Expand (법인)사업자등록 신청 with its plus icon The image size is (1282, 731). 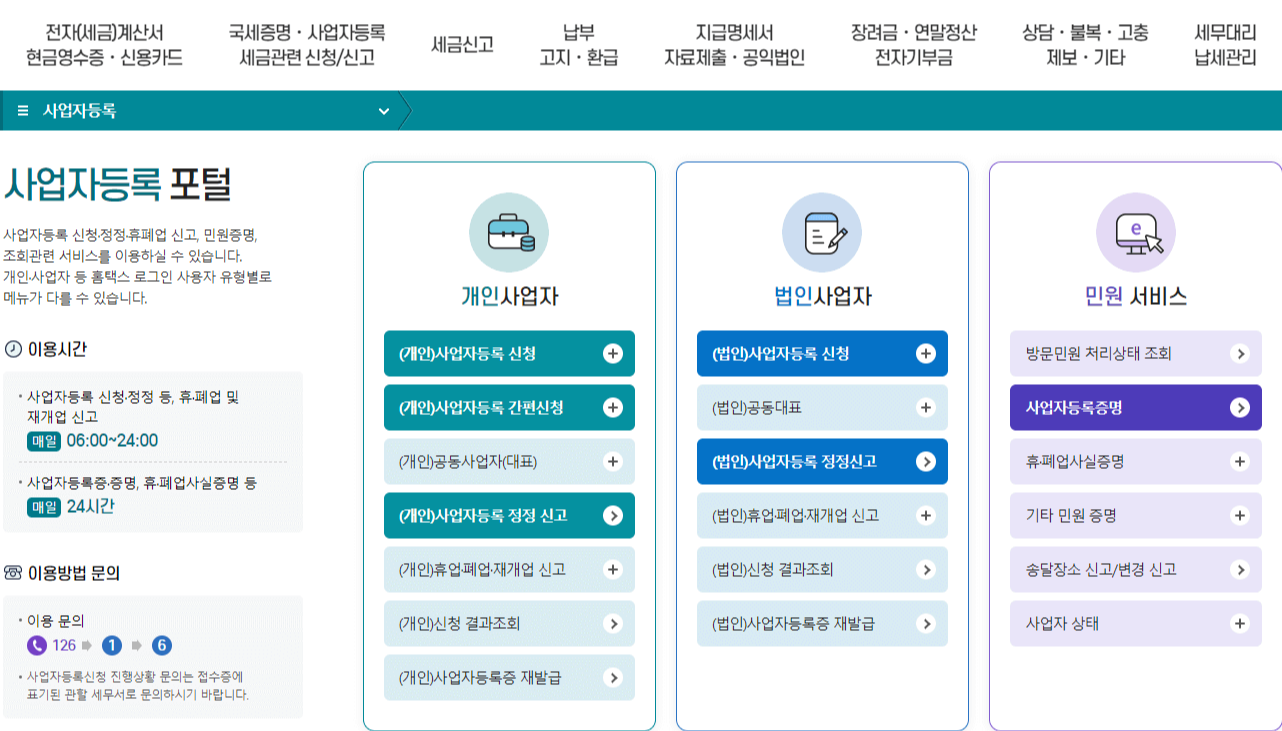point(926,354)
